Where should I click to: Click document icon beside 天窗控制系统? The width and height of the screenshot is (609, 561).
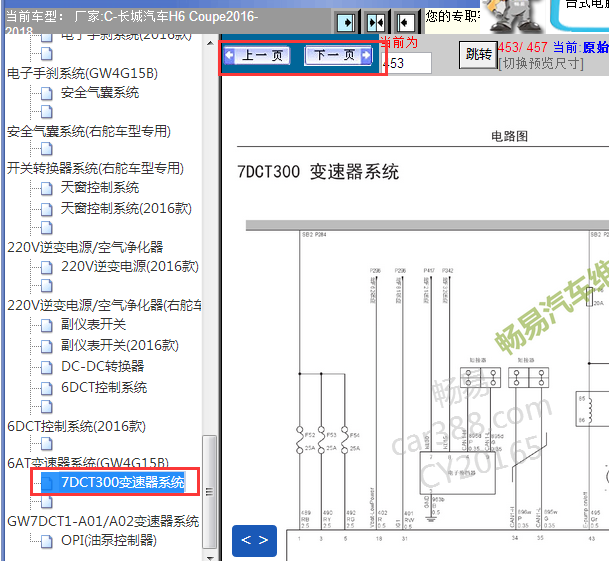click(47, 188)
